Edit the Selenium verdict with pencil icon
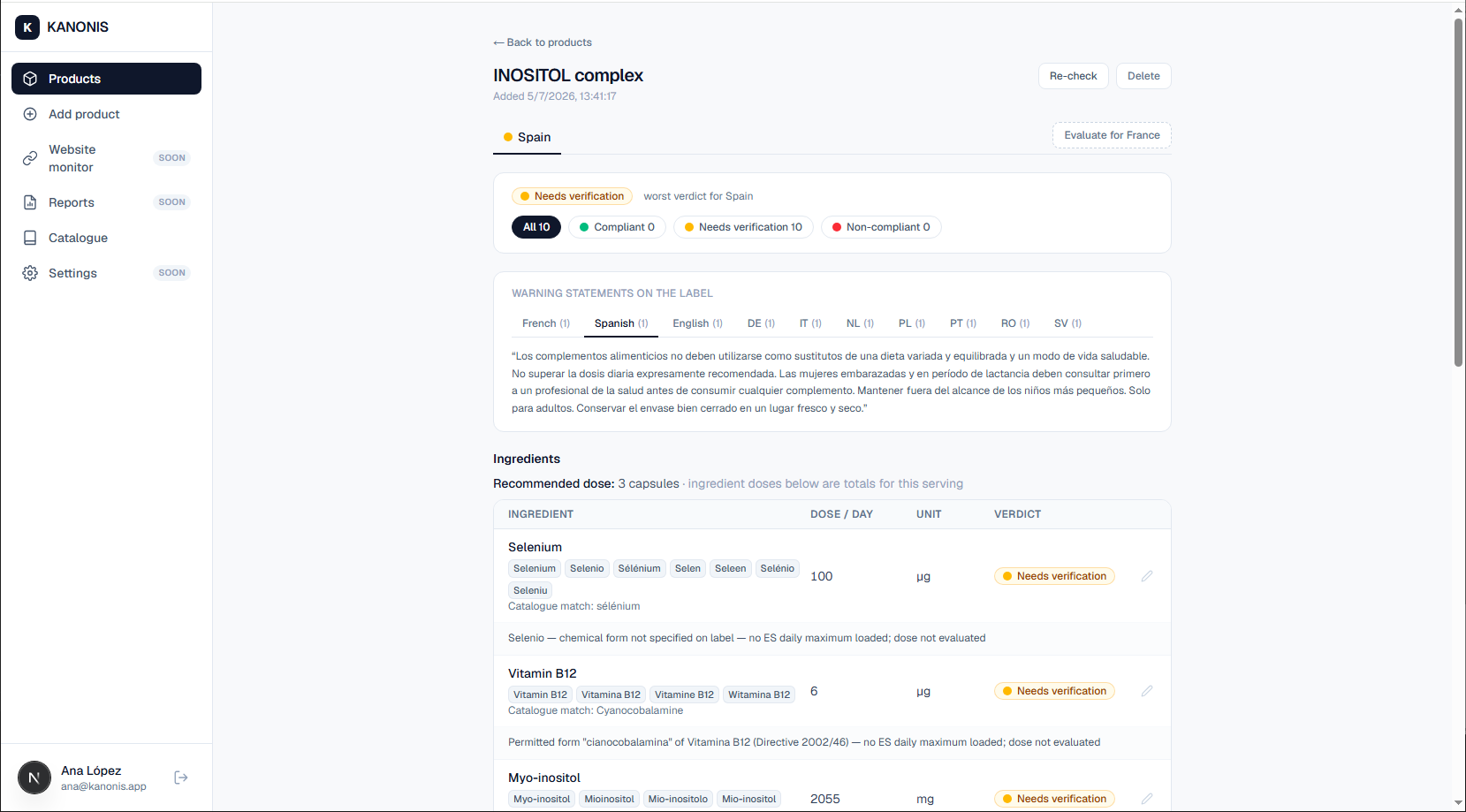 click(x=1147, y=576)
